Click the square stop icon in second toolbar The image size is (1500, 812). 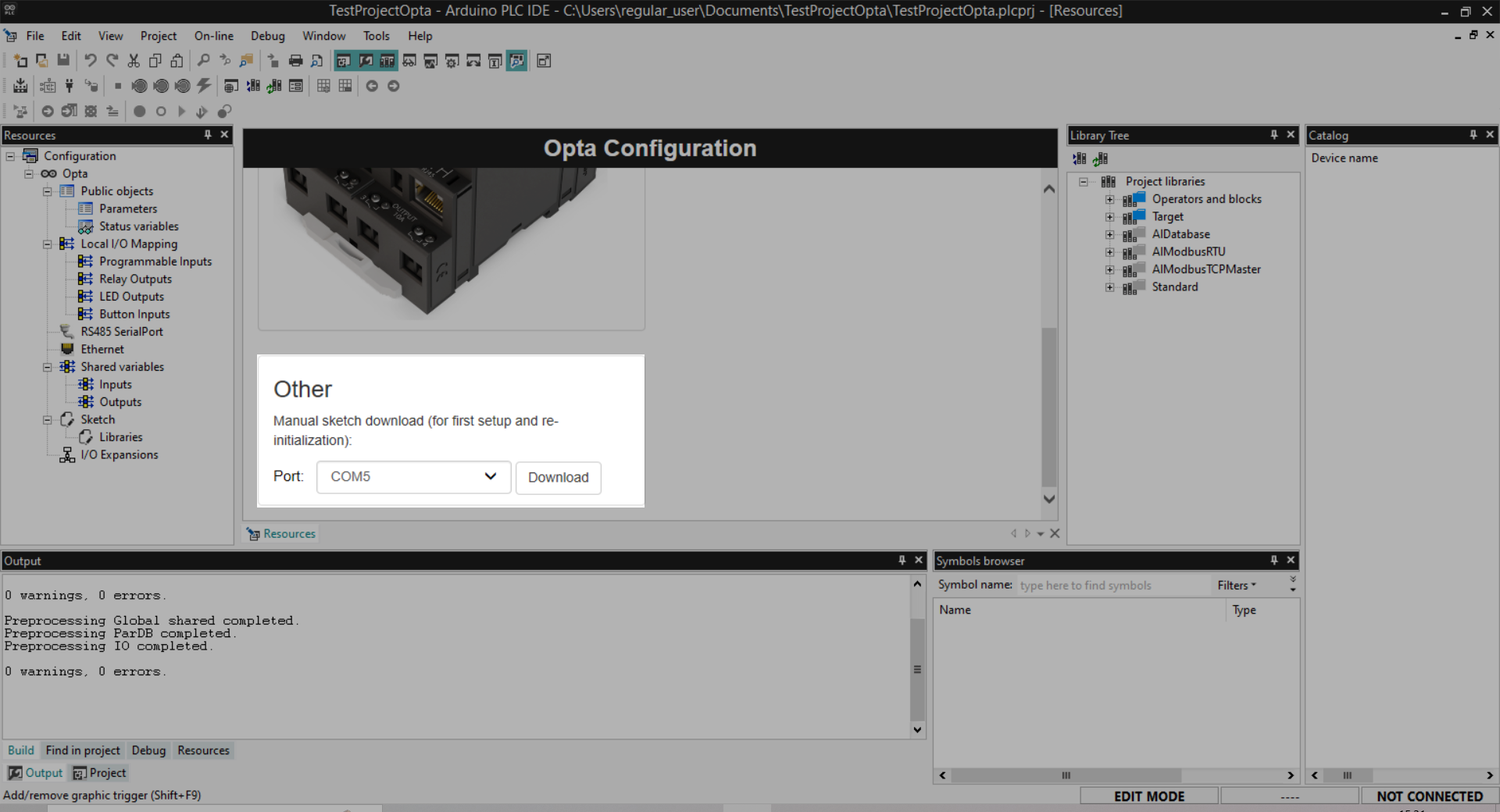pyautogui.click(x=118, y=86)
